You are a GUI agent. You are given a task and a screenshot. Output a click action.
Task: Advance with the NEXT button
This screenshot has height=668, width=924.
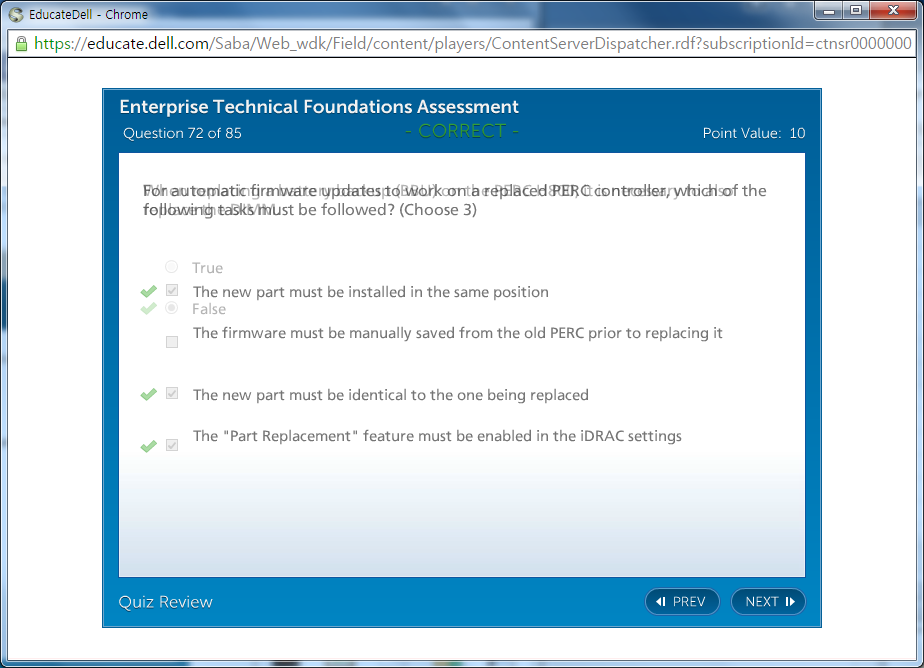pos(768,601)
